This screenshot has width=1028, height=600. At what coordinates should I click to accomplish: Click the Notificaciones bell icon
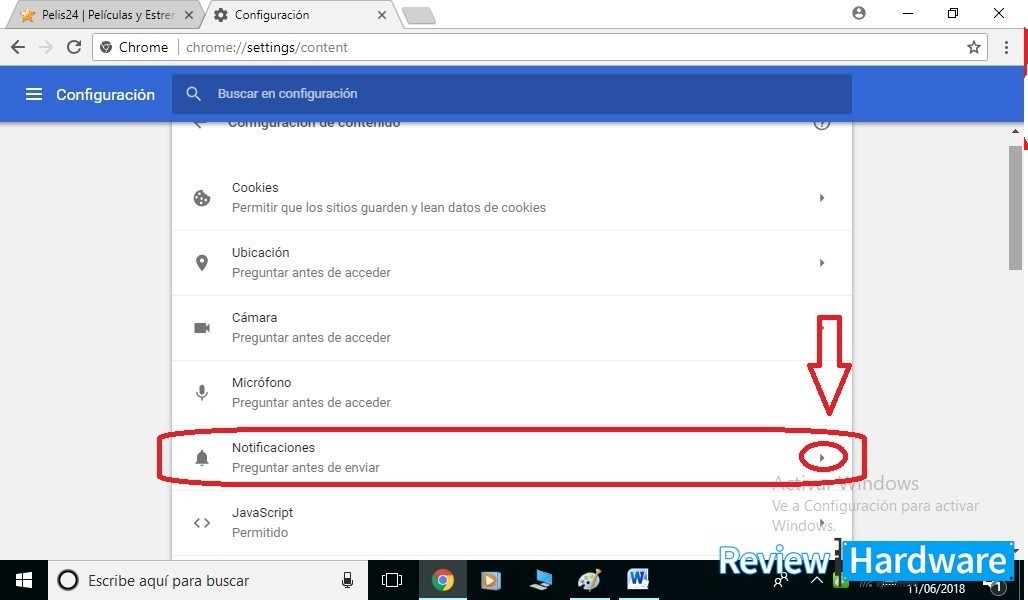(202, 458)
